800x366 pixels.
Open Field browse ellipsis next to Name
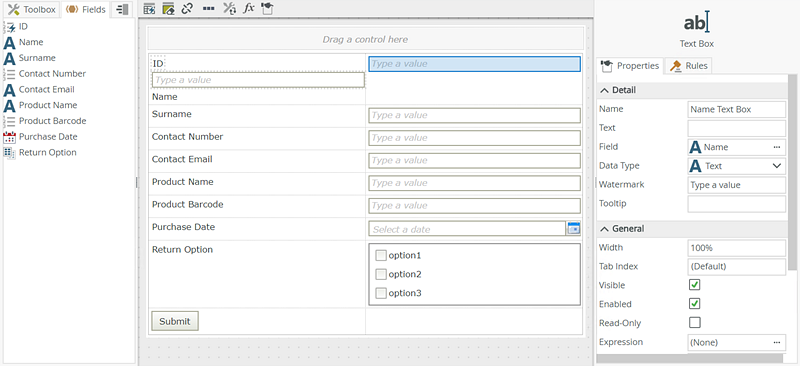coord(777,147)
